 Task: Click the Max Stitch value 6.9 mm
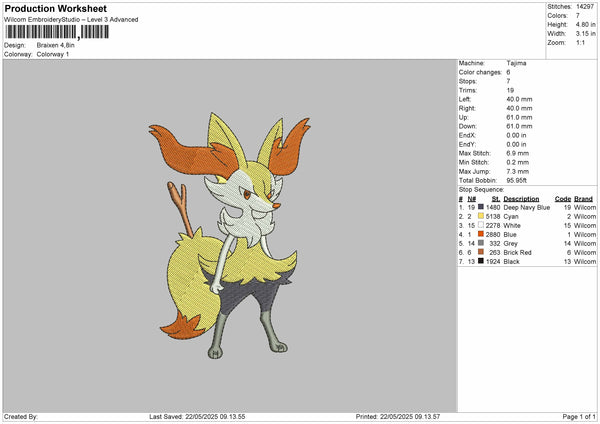pos(518,153)
